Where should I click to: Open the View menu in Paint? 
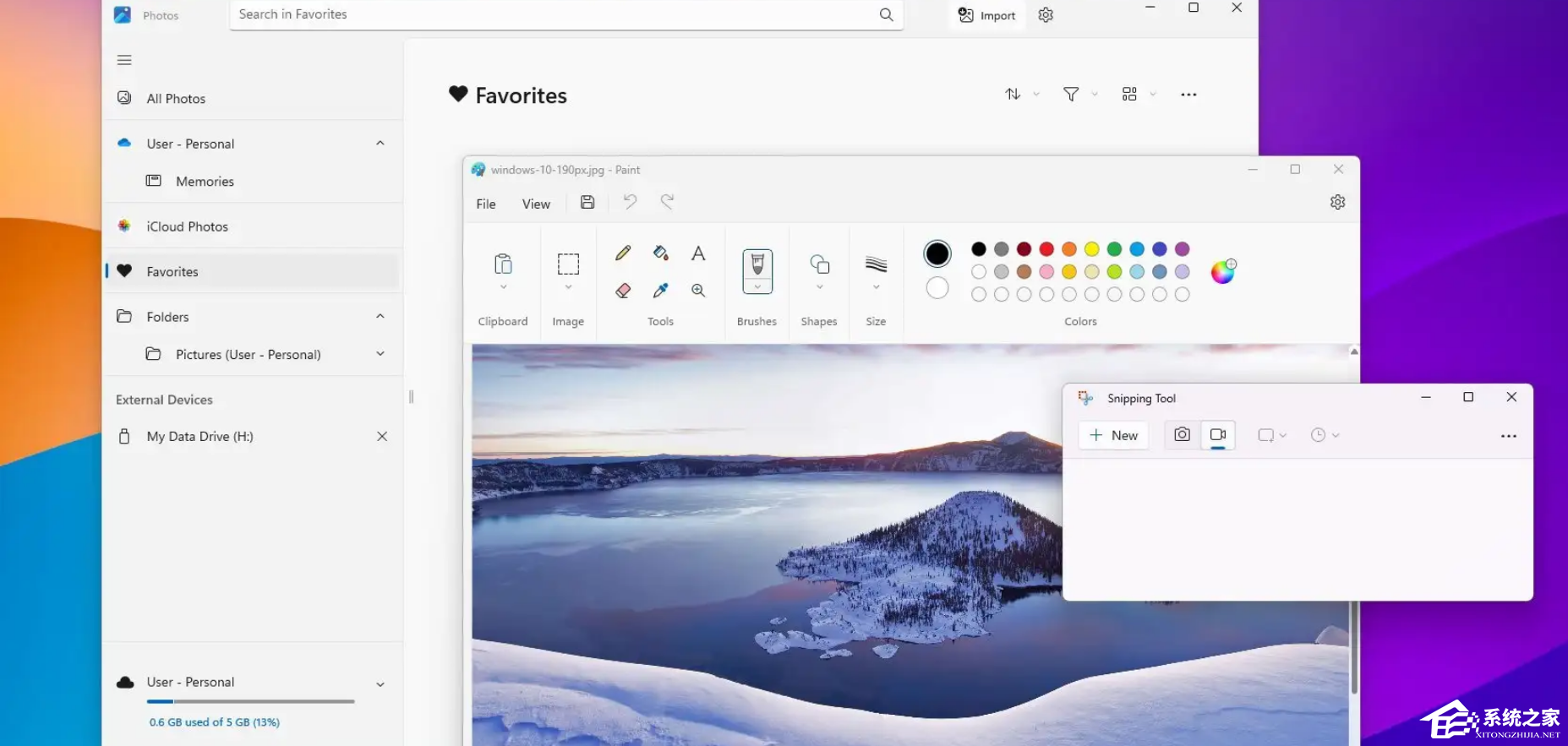[x=536, y=204]
